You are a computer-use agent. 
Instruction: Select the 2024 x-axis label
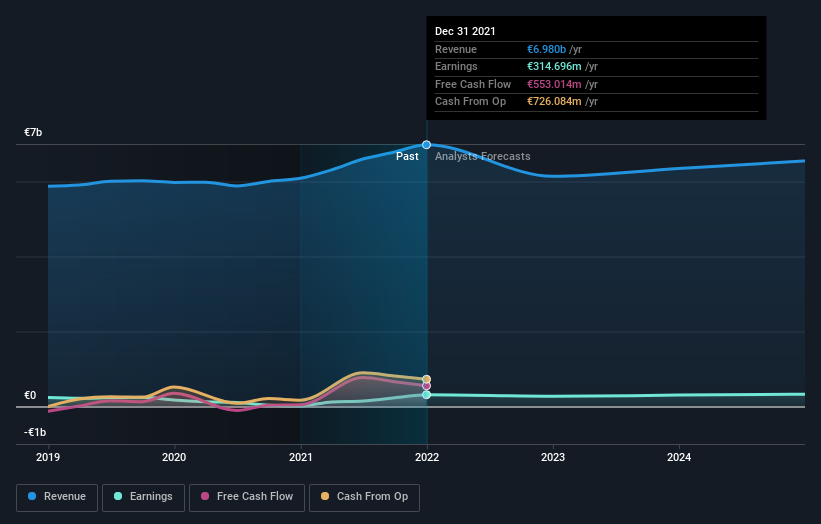pyautogui.click(x=679, y=458)
